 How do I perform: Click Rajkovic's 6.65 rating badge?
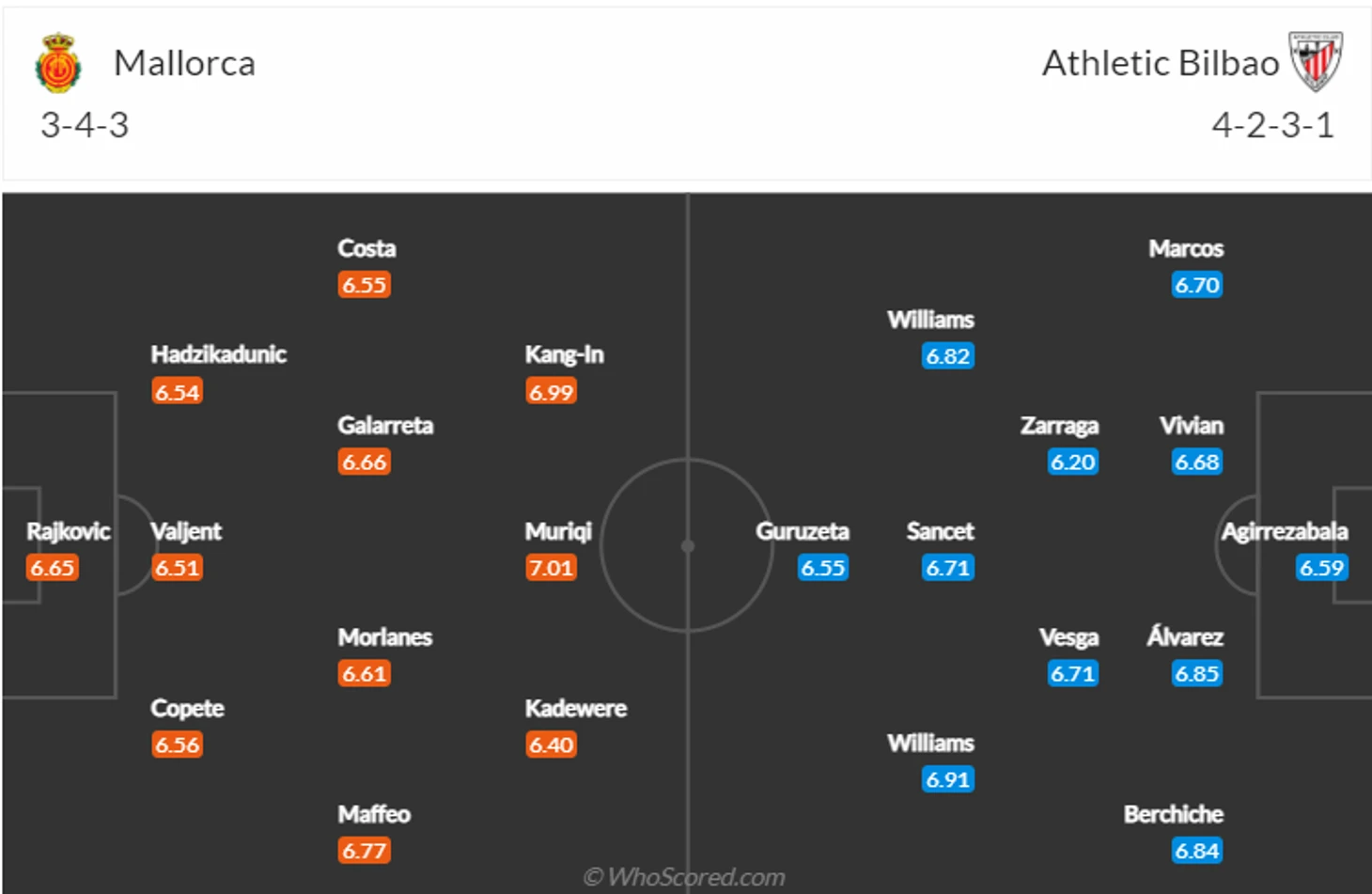click(x=52, y=568)
